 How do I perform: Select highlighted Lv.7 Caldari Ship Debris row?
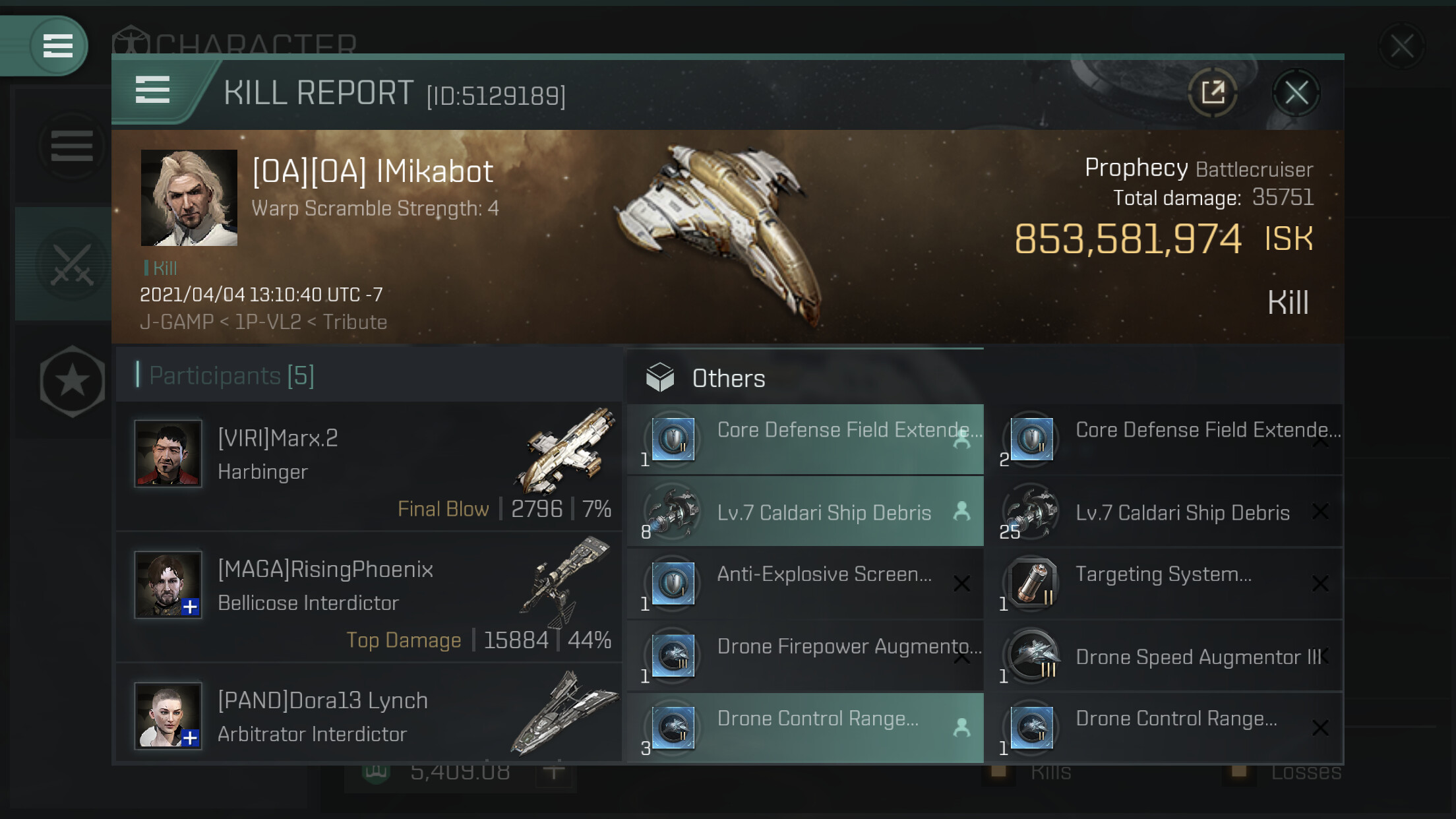[804, 512]
